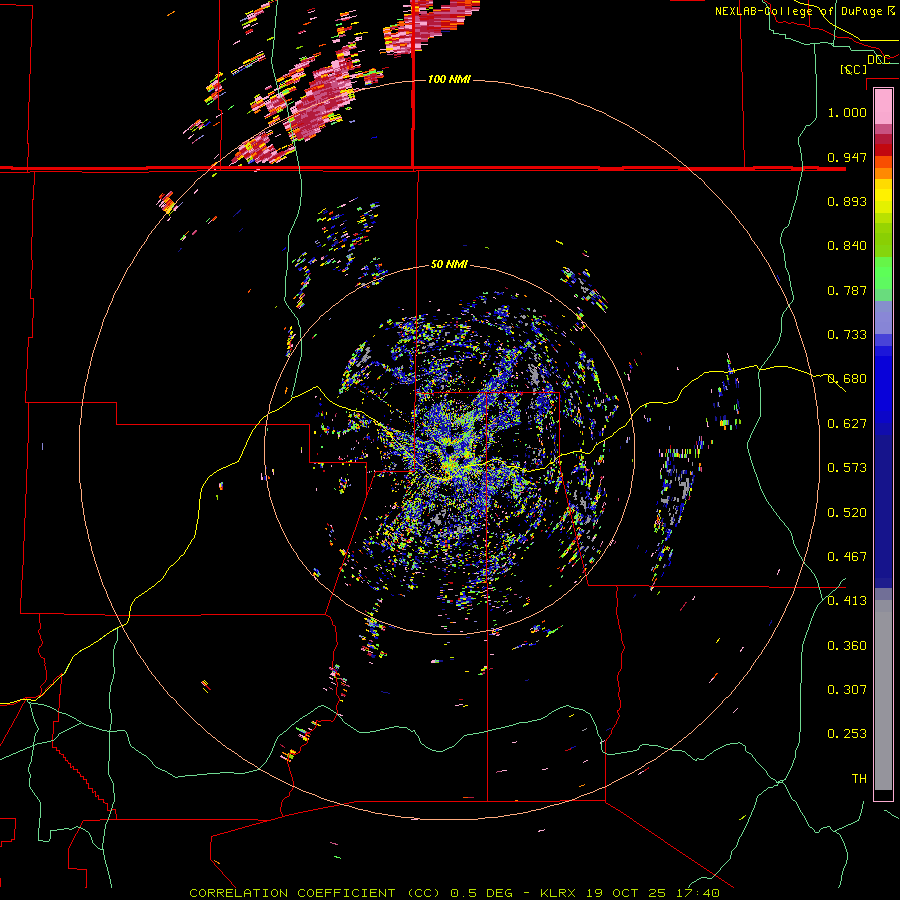Select the 0.467 legend value
The height and width of the screenshot is (900, 900).
[847, 557]
